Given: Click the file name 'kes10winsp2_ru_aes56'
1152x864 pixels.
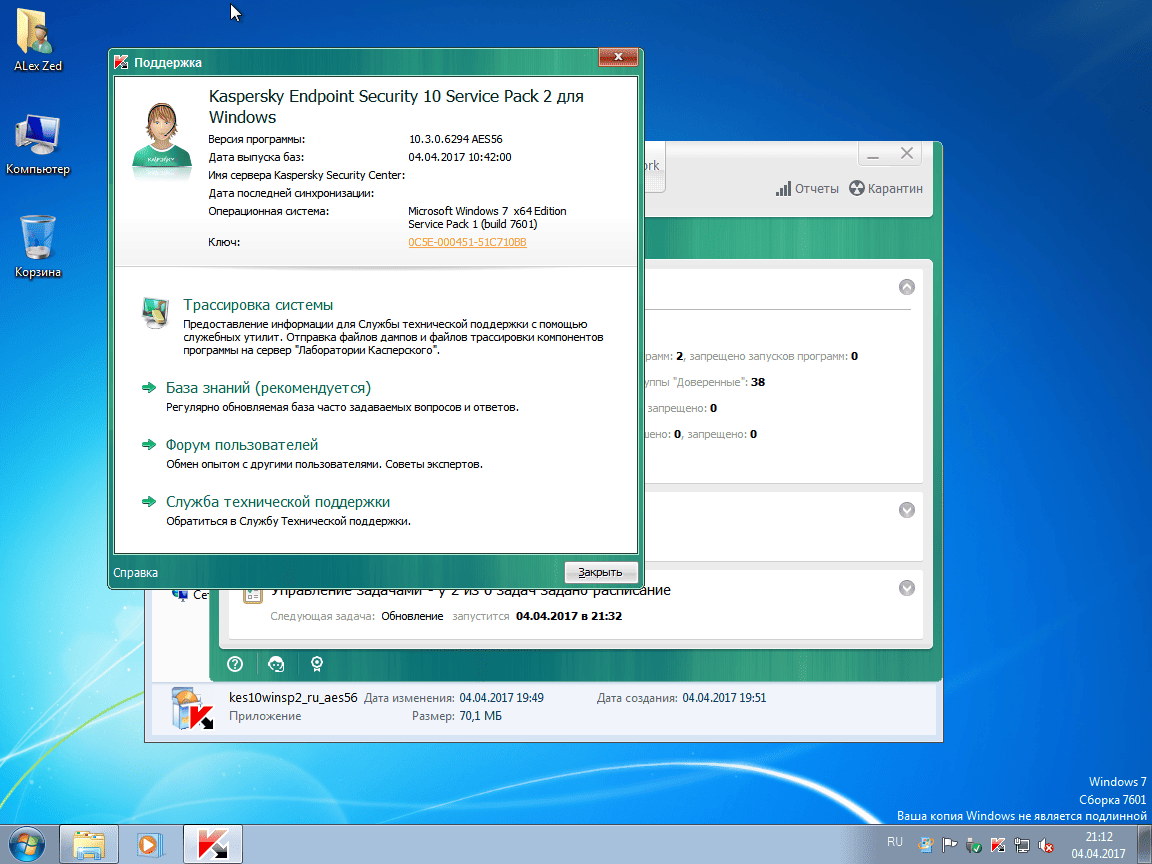Looking at the screenshot, I should pos(293,698).
